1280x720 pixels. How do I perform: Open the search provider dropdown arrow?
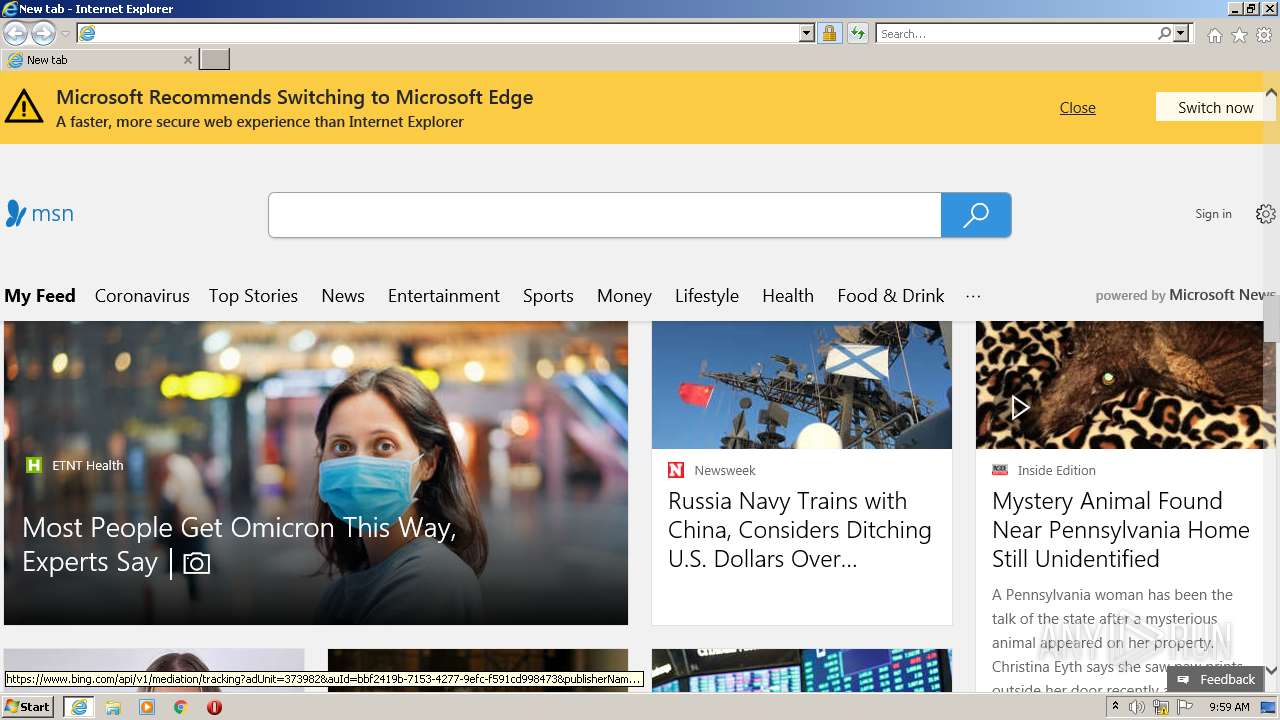pyautogui.click(x=1181, y=34)
